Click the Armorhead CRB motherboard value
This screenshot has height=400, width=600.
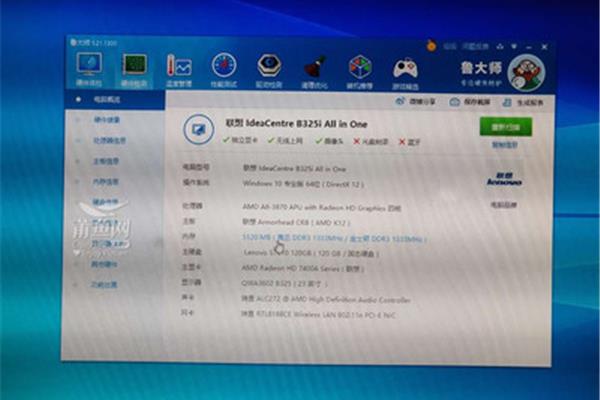tap(296, 222)
